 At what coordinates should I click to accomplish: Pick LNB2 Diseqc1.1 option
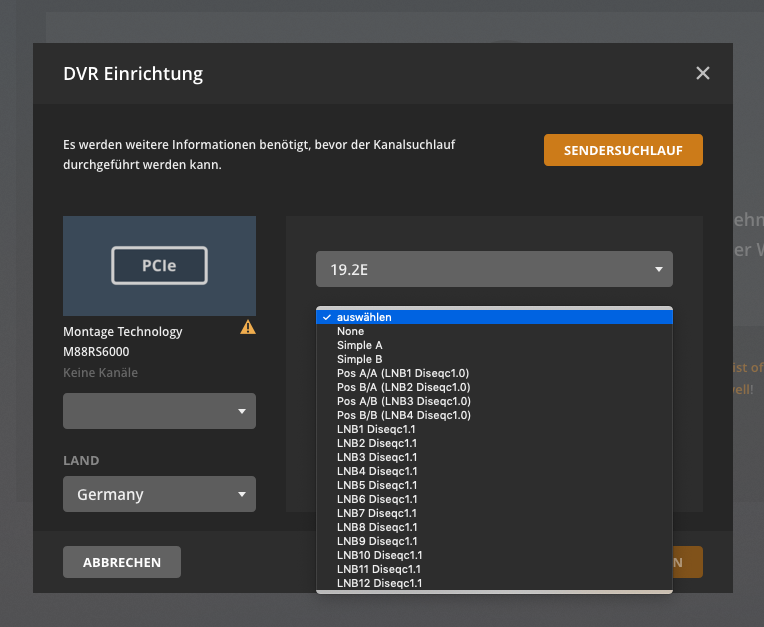494,443
